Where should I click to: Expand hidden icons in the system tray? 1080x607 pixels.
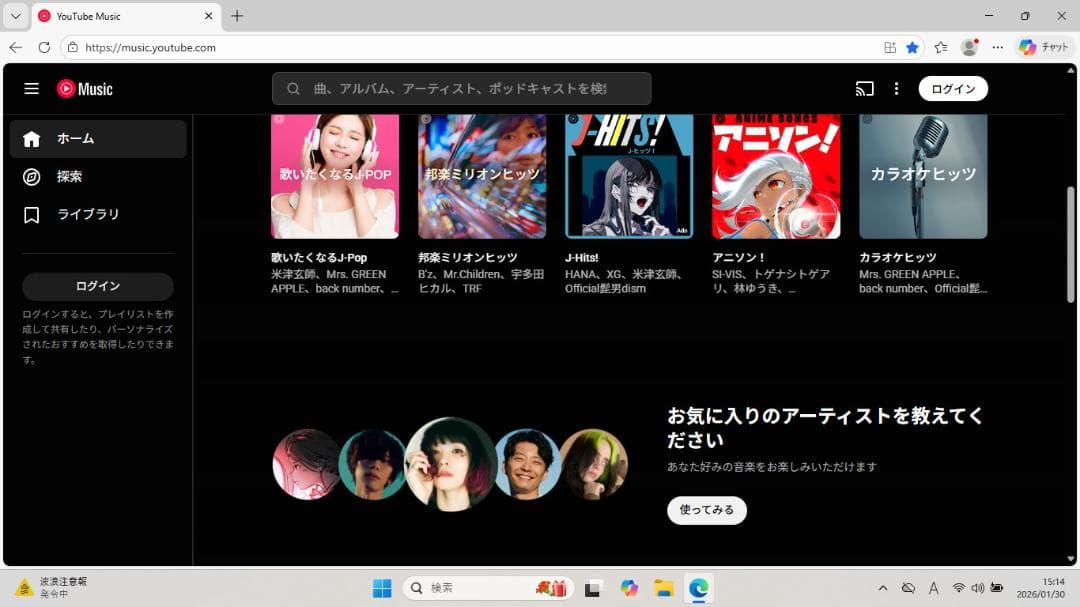point(884,588)
